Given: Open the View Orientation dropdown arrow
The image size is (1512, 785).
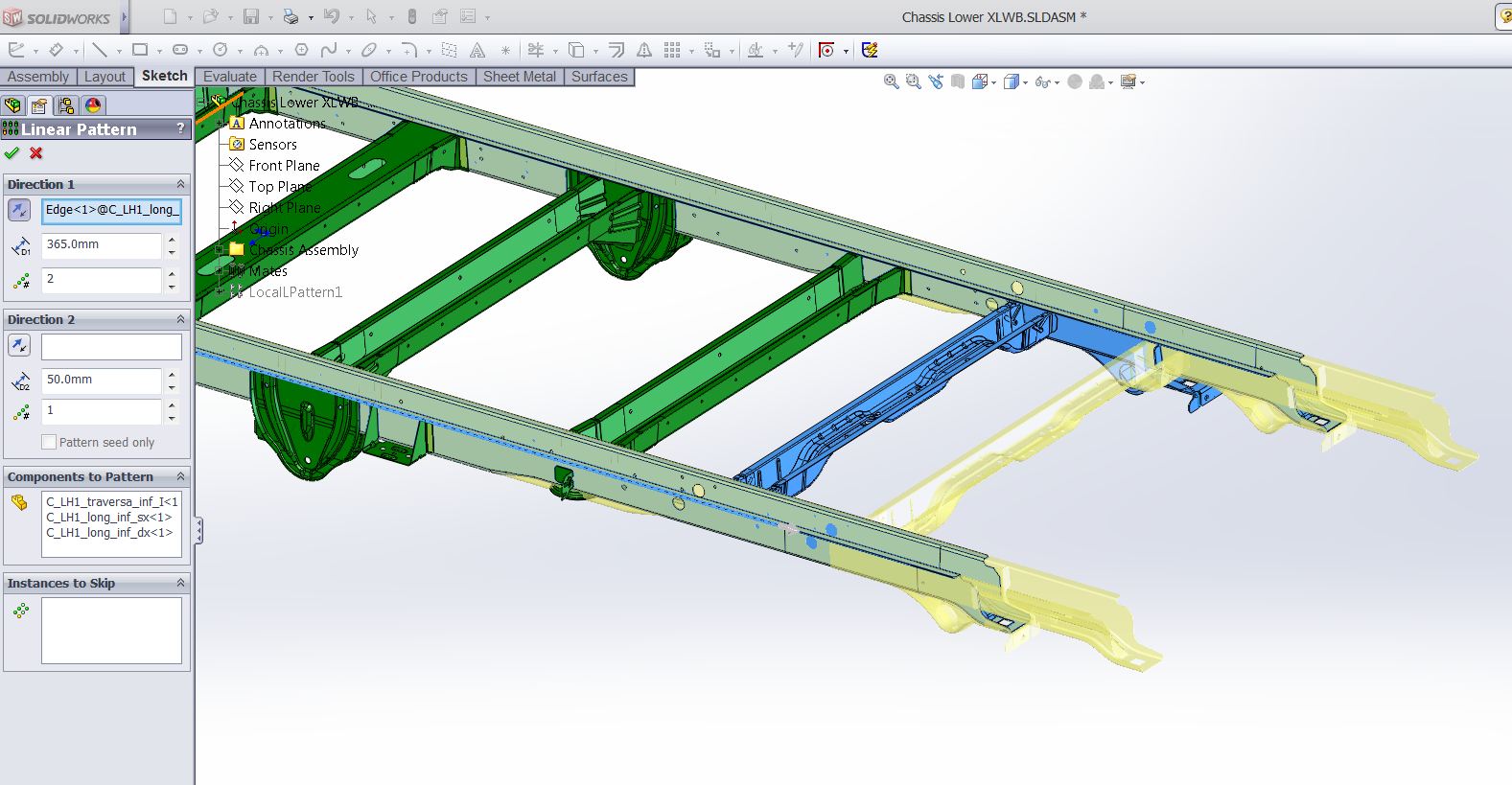Looking at the screenshot, I should (994, 83).
